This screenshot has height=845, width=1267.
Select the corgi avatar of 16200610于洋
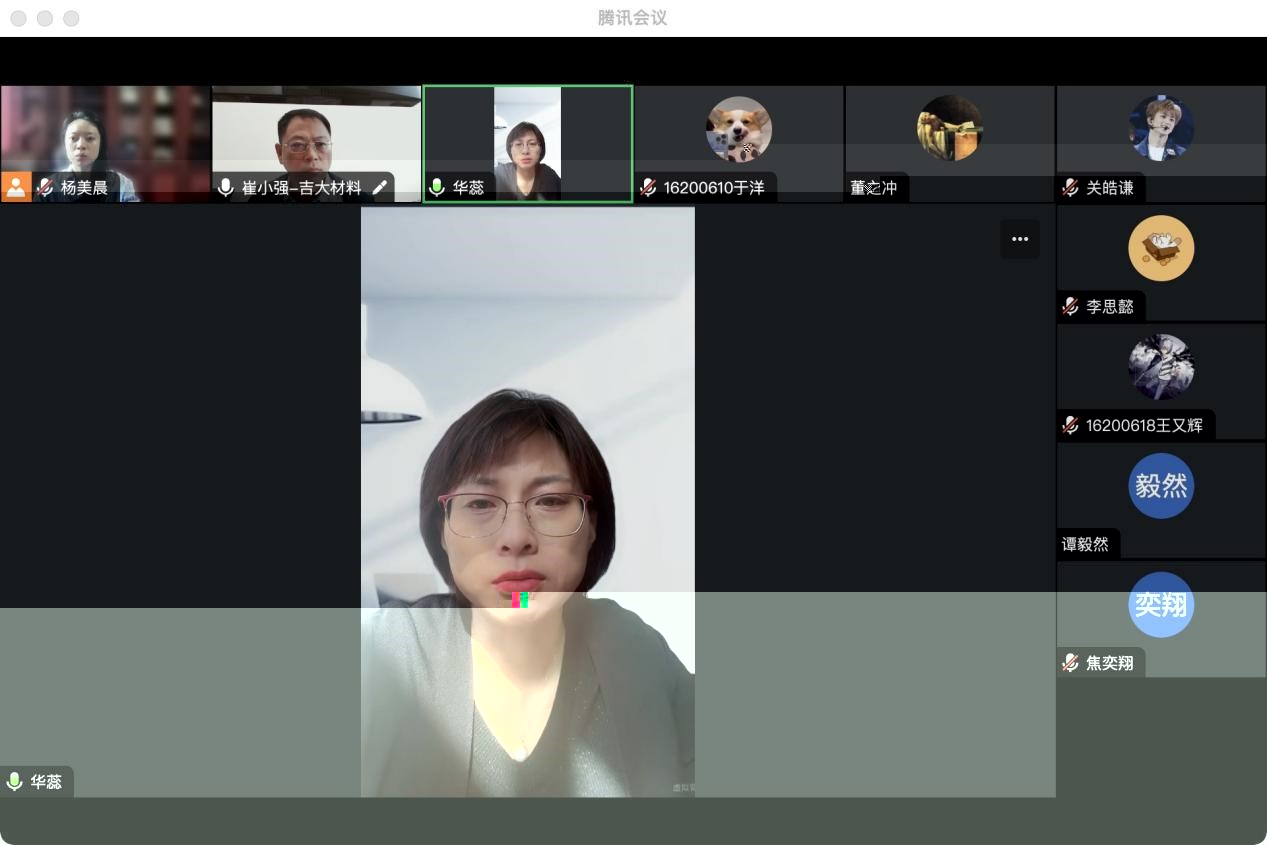tap(739, 129)
